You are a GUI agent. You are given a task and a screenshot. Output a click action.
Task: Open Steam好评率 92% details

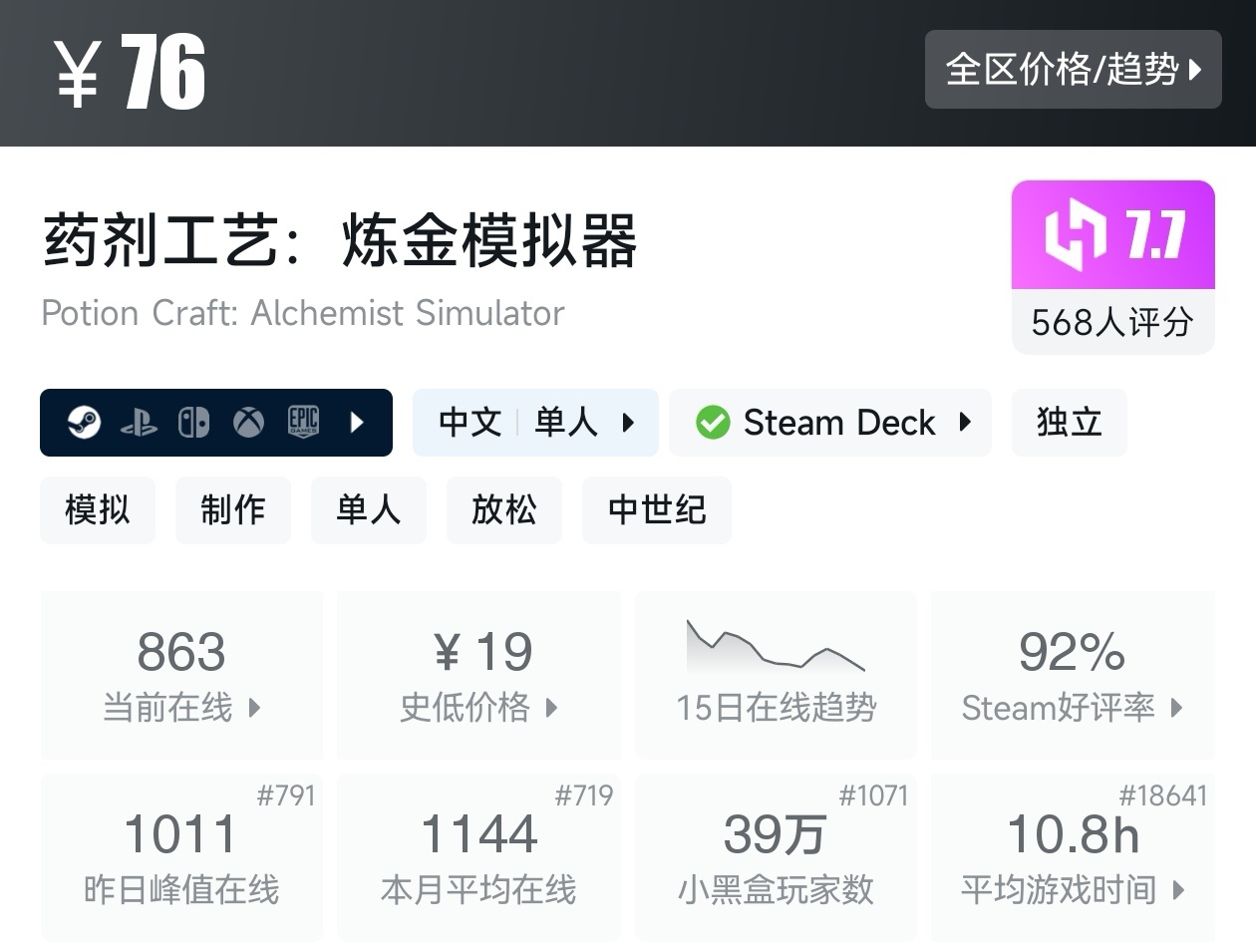click(x=1073, y=675)
